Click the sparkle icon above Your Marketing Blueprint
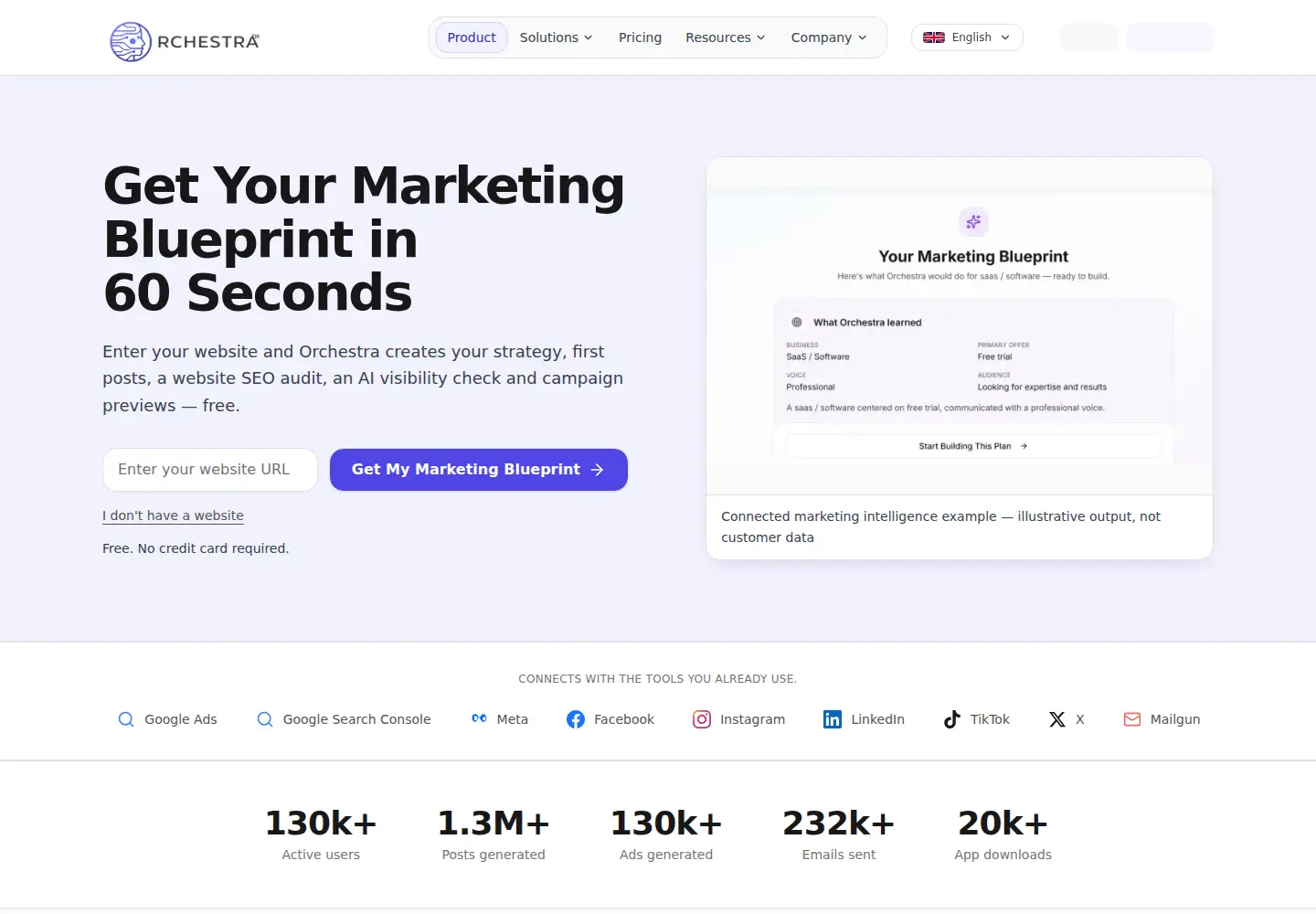1316x914 pixels. (x=973, y=221)
